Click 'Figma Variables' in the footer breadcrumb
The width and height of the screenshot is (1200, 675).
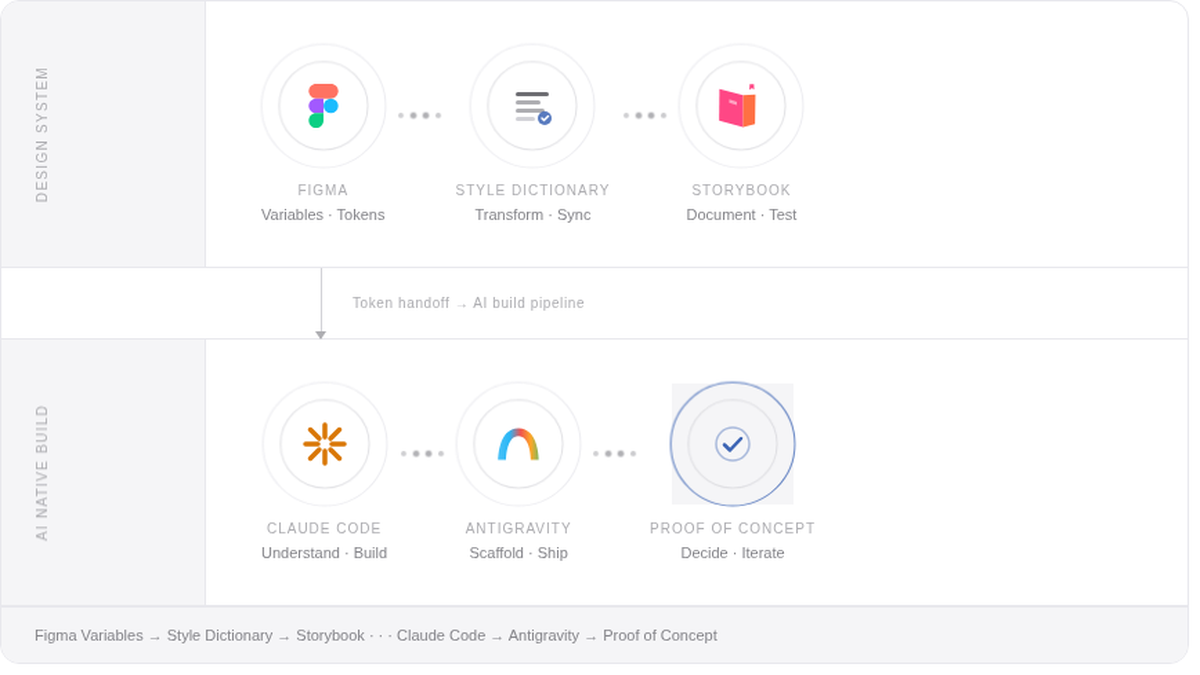(88, 635)
